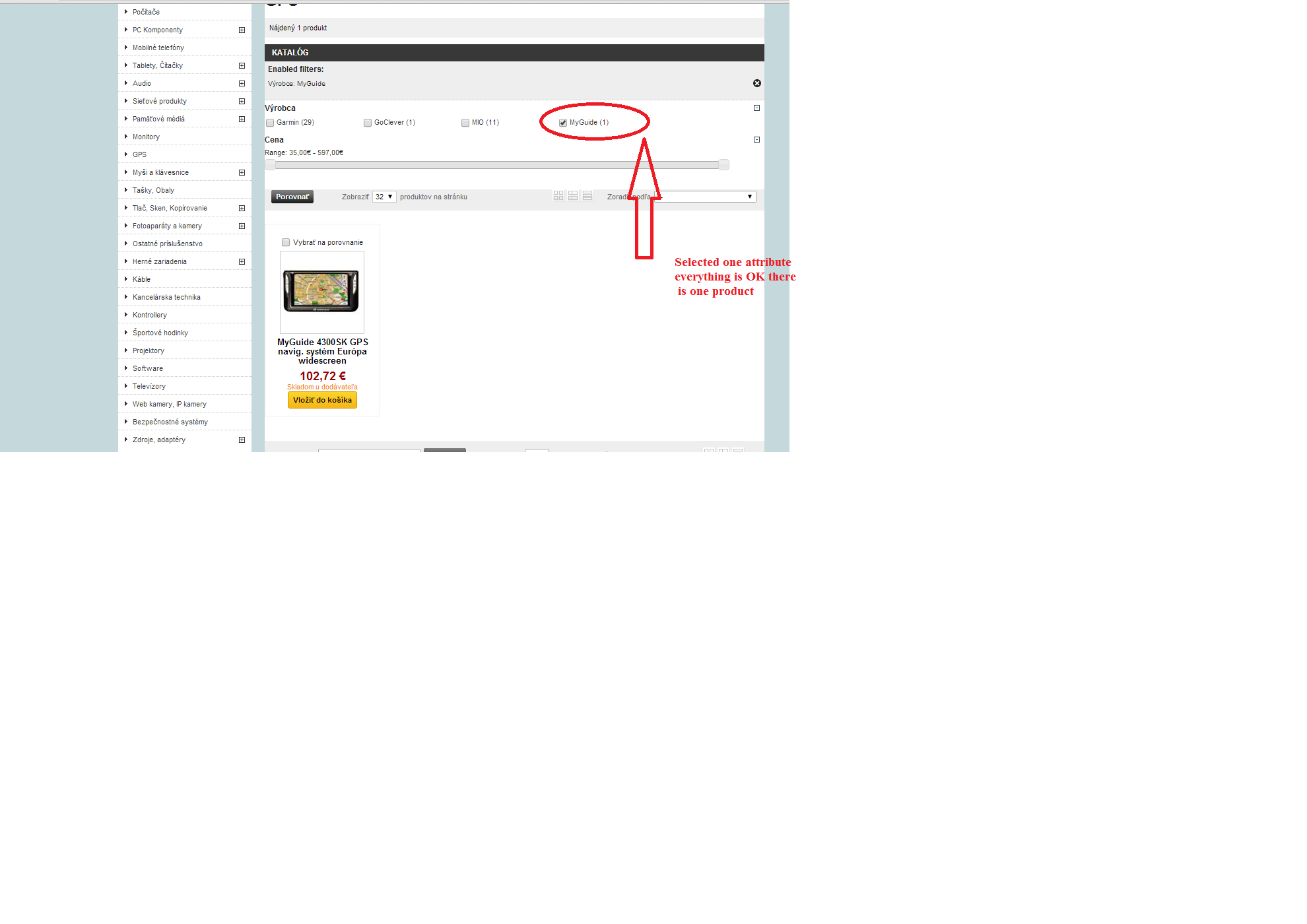Switch to the grid view icon
1307x924 pixels.
click(558, 196)
